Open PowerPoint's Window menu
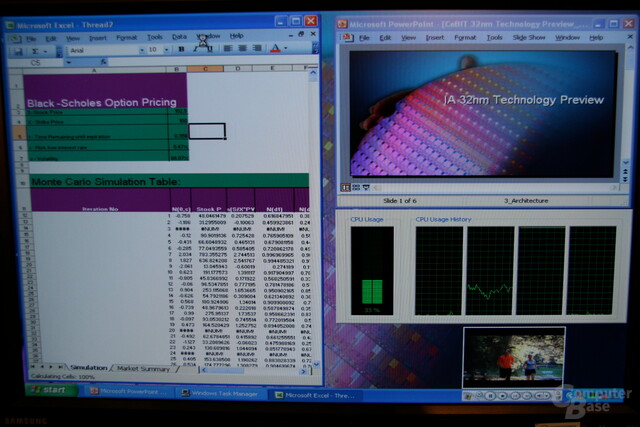This screenshot has height=427, width=640. click(x=567, y=38)
